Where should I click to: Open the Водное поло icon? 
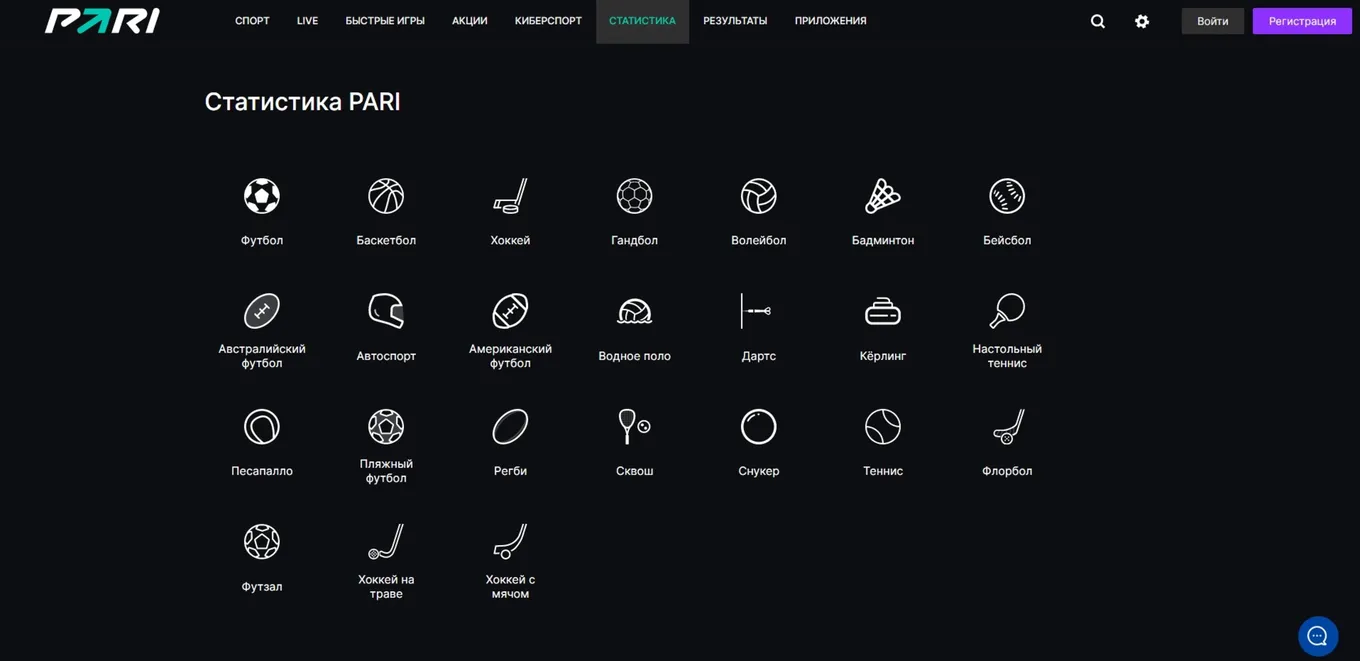pos(634,311)
